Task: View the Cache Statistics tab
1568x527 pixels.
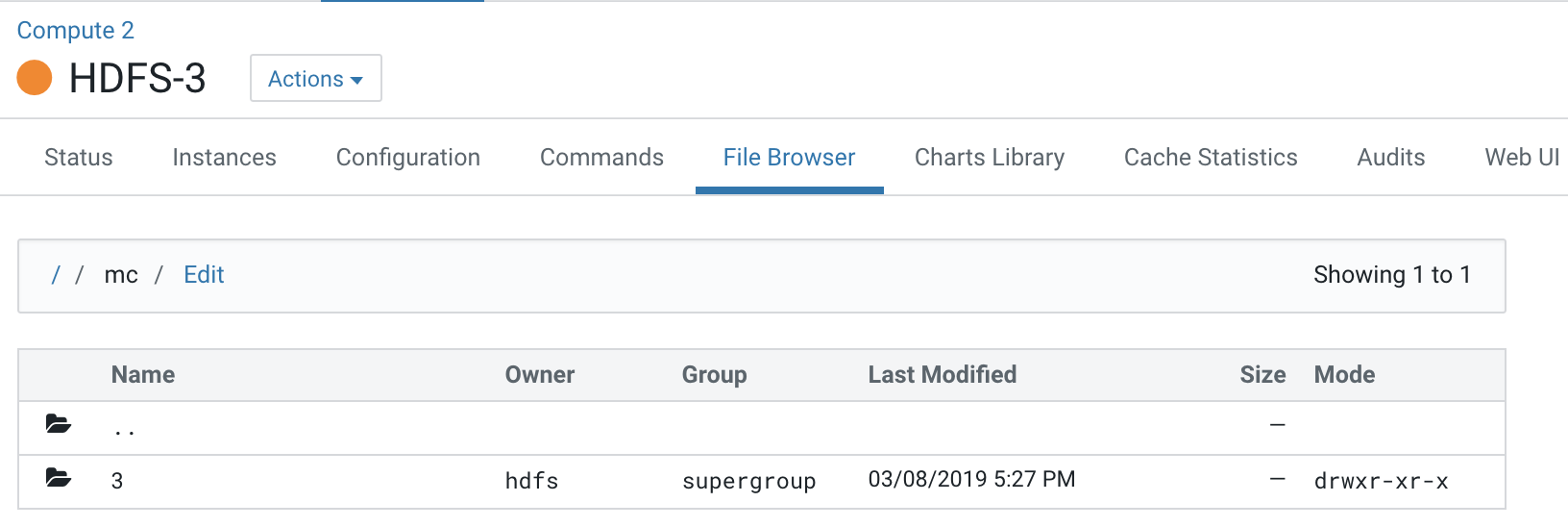Action: (x=1210, y=157)
